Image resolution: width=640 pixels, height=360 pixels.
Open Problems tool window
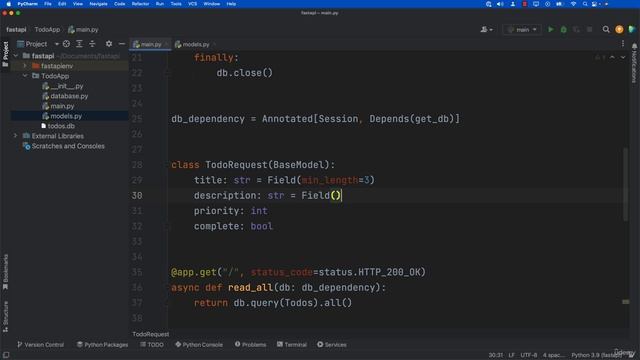[251, 344]
